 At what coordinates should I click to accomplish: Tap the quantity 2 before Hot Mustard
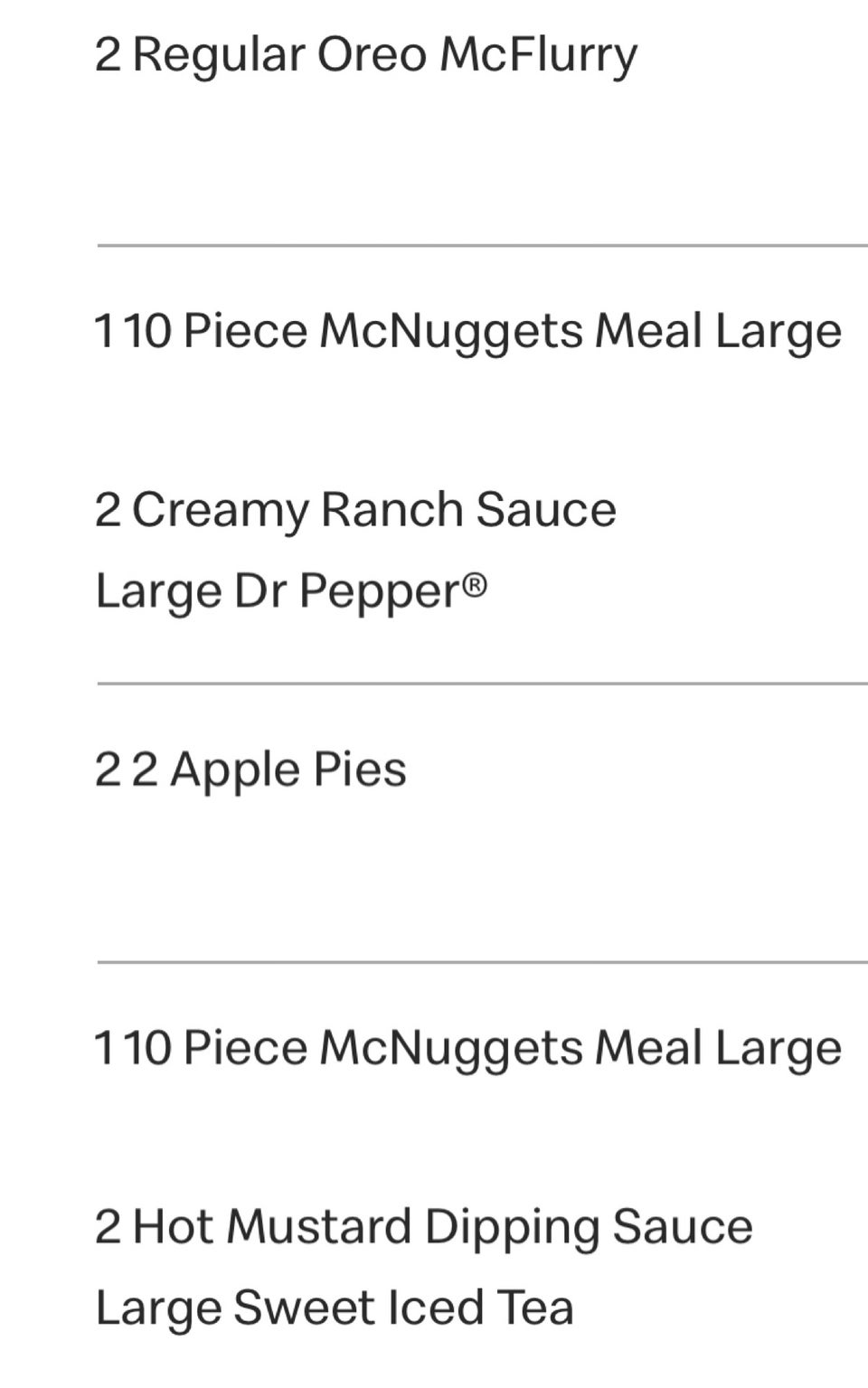tap(107, 1228)
